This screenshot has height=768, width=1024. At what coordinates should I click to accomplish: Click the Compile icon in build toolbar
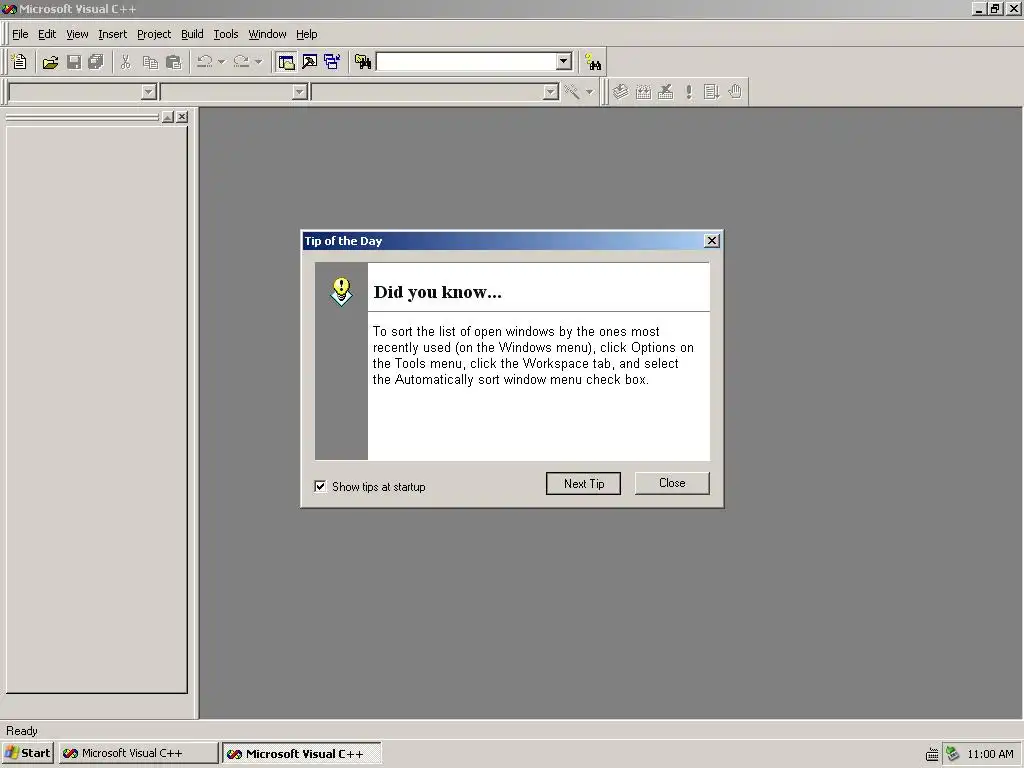click(620, 91)
